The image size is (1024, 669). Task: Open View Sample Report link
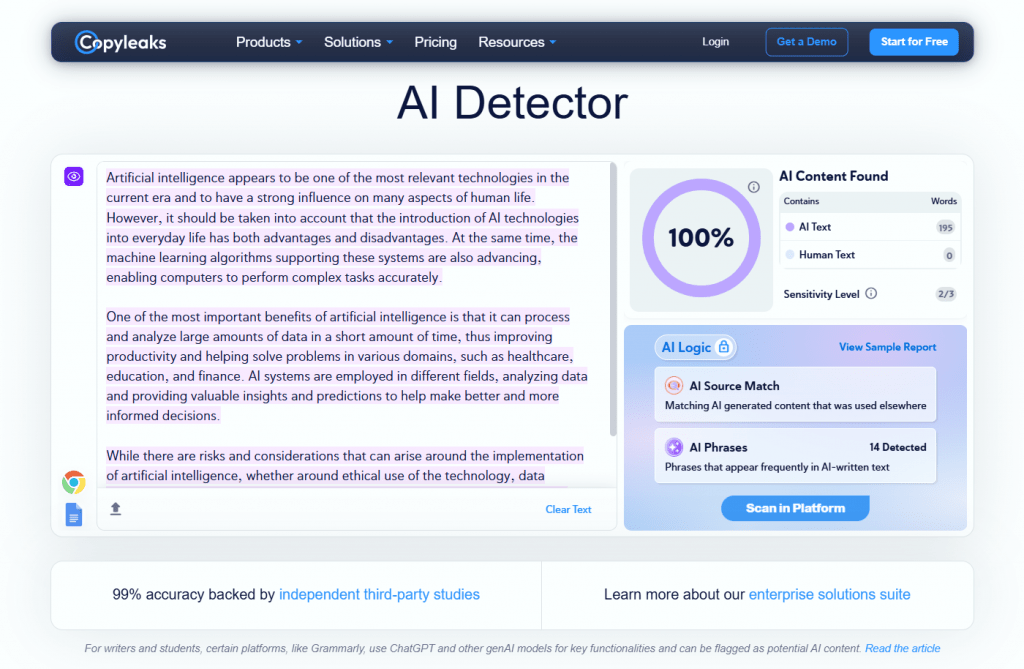[x=887, y=347]
